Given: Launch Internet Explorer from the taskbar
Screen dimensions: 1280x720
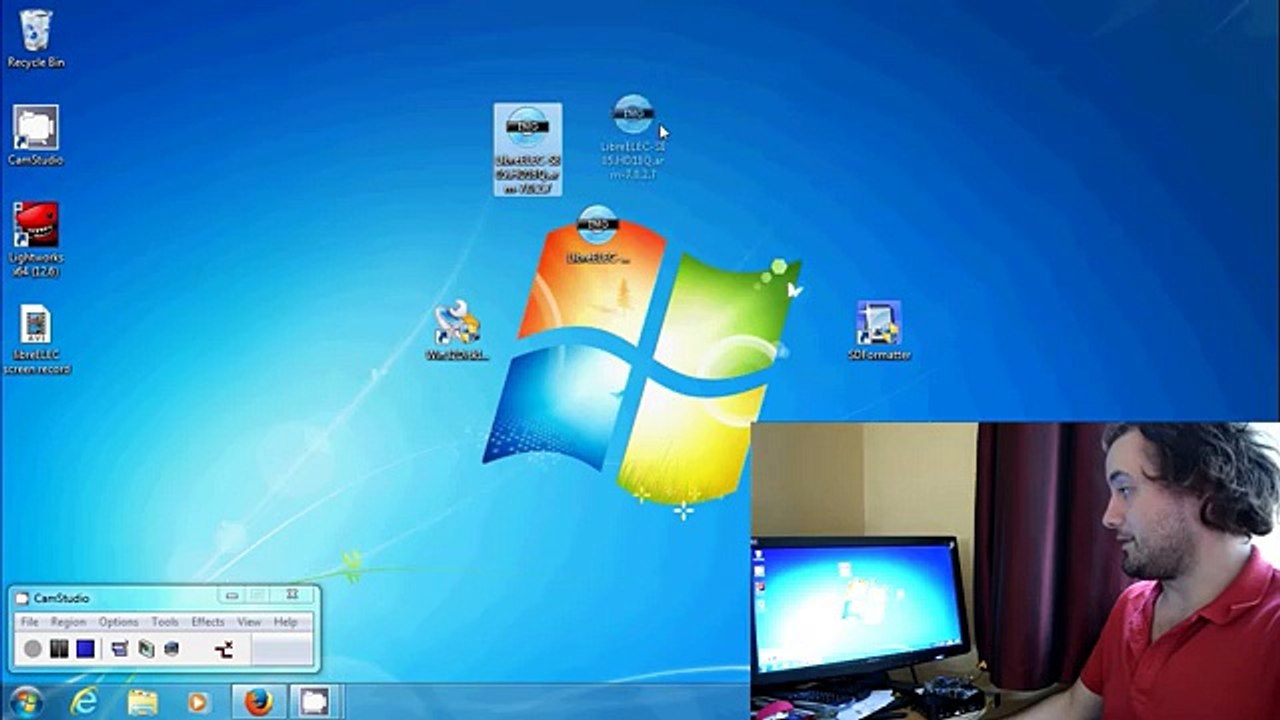Looking at the screenshot, I should (85, 702).
